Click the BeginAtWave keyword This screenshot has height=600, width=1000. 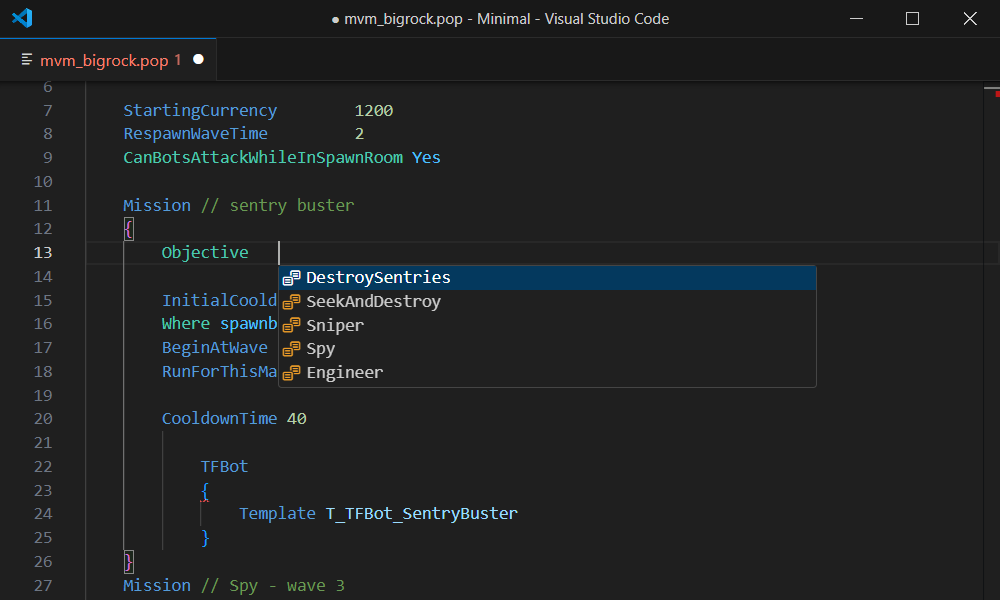214,348
